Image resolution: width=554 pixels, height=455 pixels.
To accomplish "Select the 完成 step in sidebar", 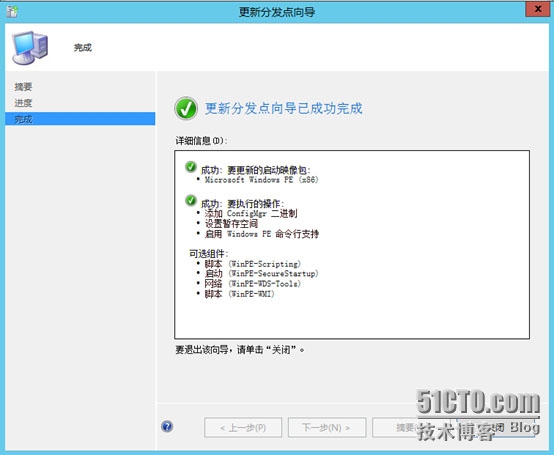I will [80, 119].
